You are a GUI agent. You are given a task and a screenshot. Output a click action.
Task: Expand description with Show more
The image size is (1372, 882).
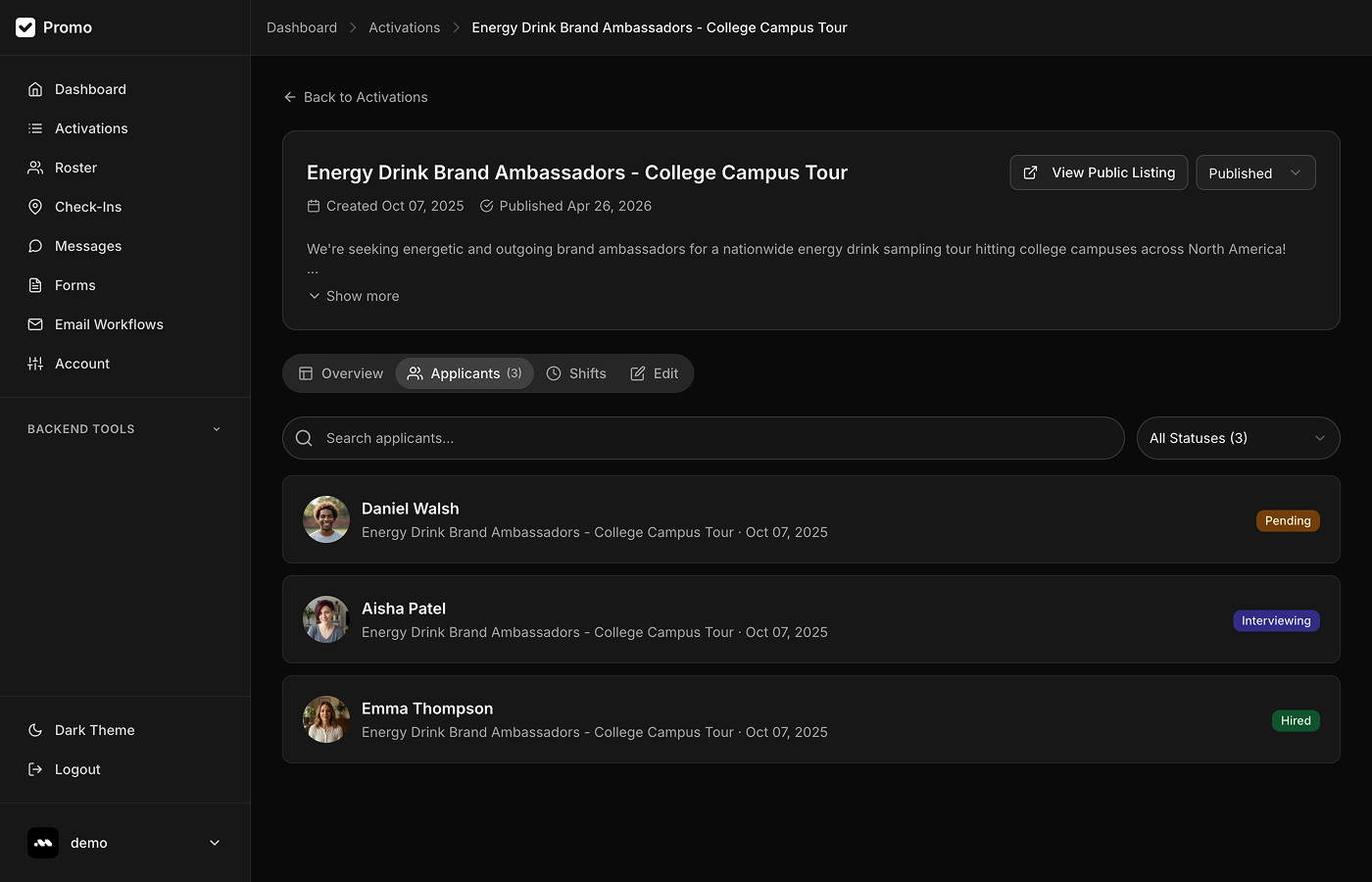point(354,296)
